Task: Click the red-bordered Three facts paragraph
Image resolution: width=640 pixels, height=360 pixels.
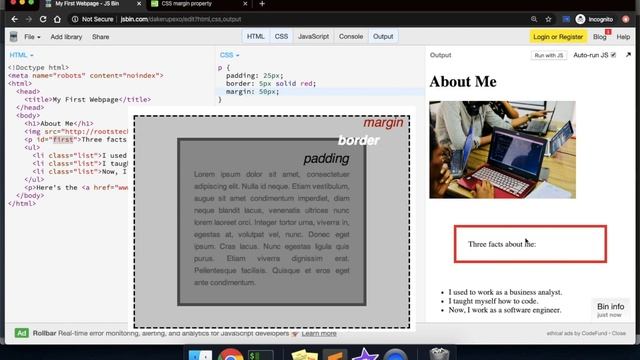Action: tap(530, 244)
